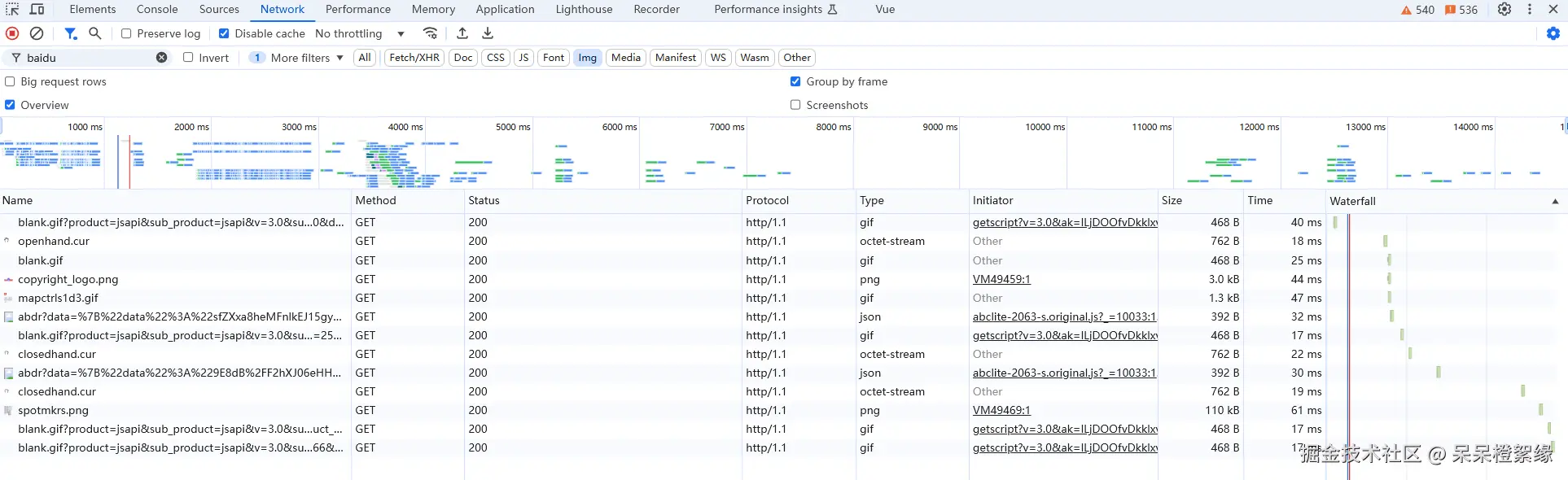Viewport: 1568px width, 480px height.
Task: Enable Screenshots checkbox
Action: point(795,105)
